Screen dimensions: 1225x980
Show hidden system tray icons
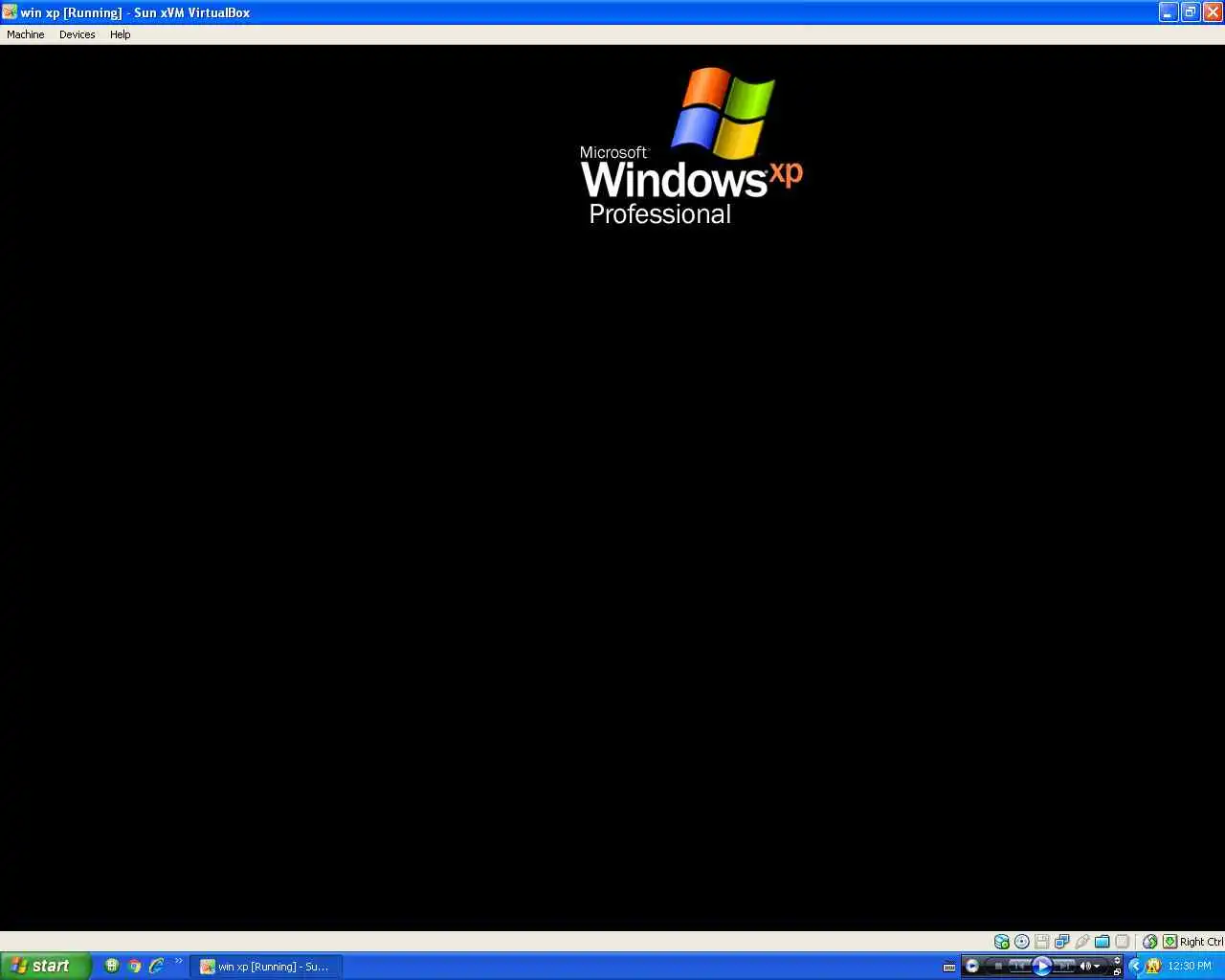click(x=1136, y=966)
